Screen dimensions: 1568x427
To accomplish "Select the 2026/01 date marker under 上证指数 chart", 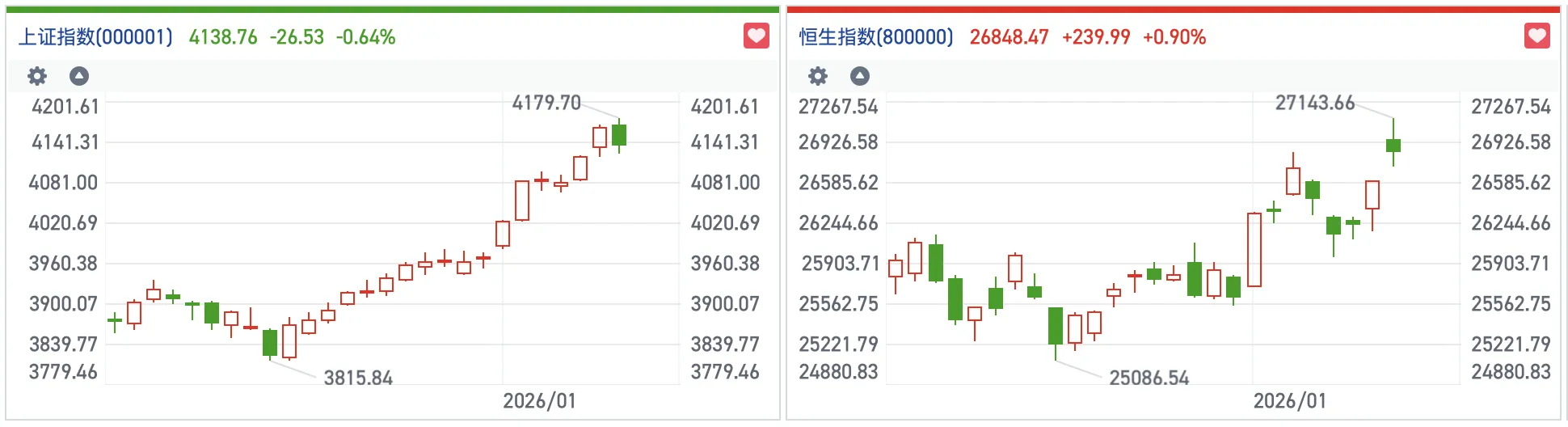I will (x=539, y=400).
